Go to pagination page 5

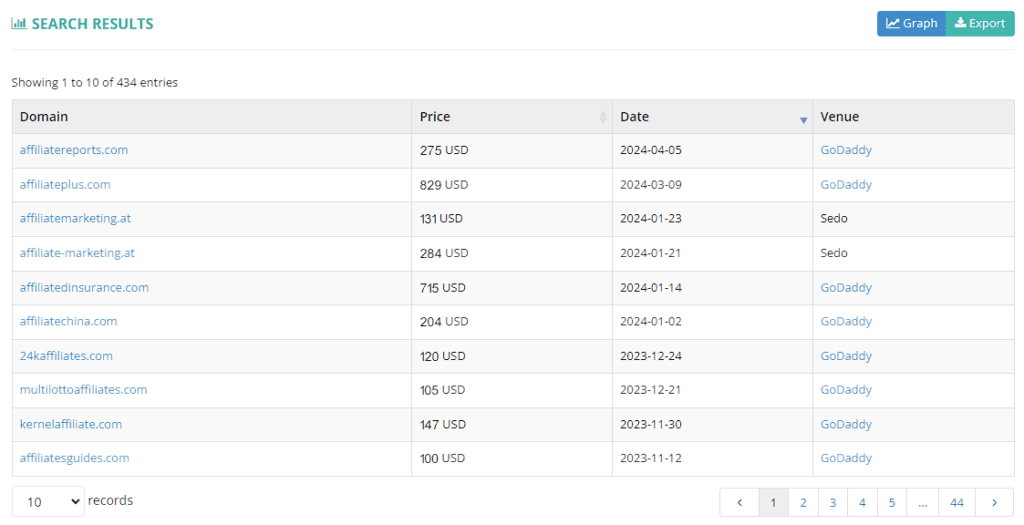(x=892, y=503)
